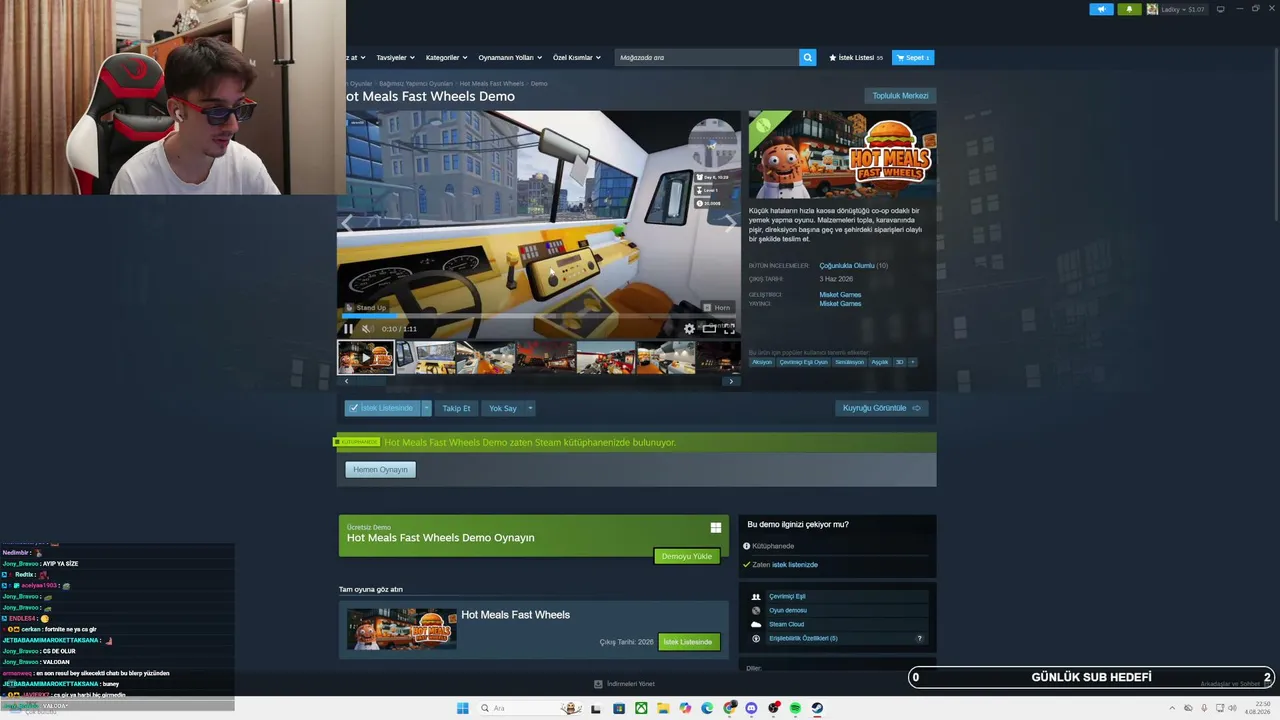Click the Demoyu Yükle button
Screen dimensions: 1280x720
[x=687, y=556]
